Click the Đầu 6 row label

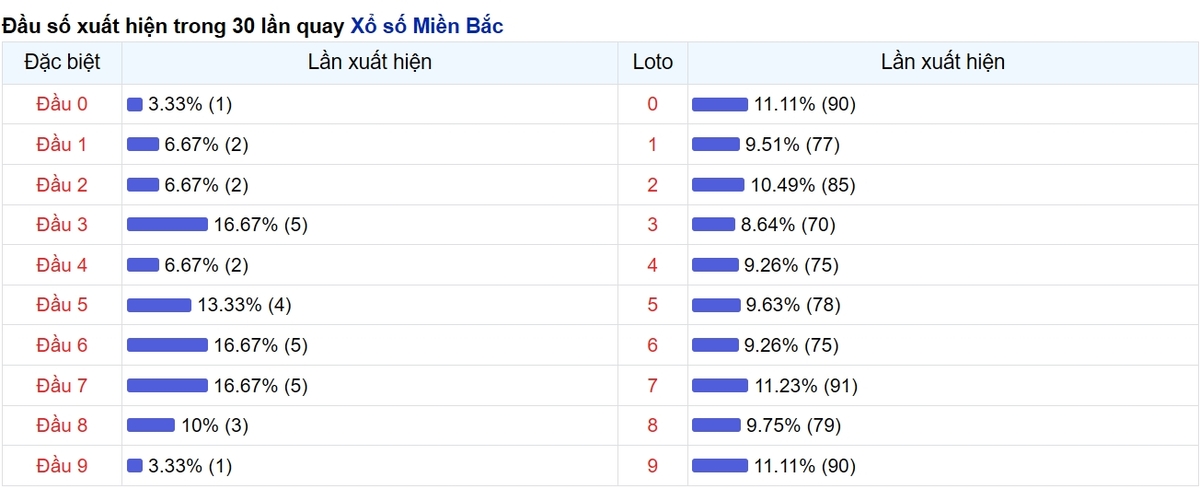click(x=62, y=345)
